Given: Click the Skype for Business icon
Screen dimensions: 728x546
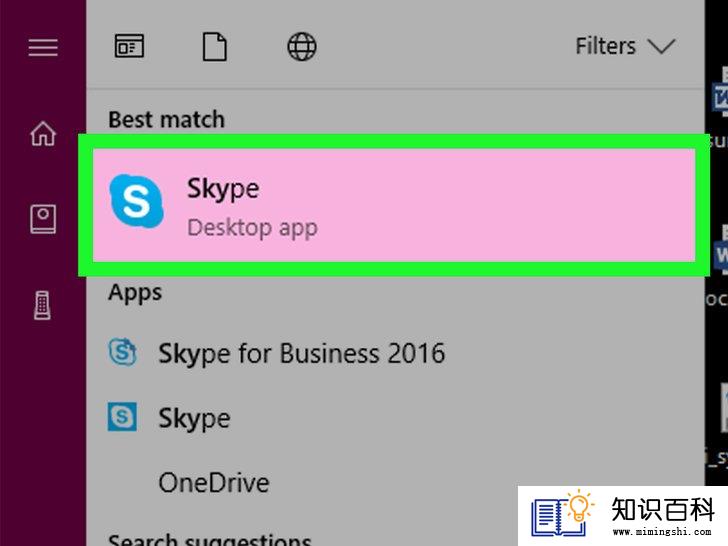Looking at the screenshot, I should 123,352.
